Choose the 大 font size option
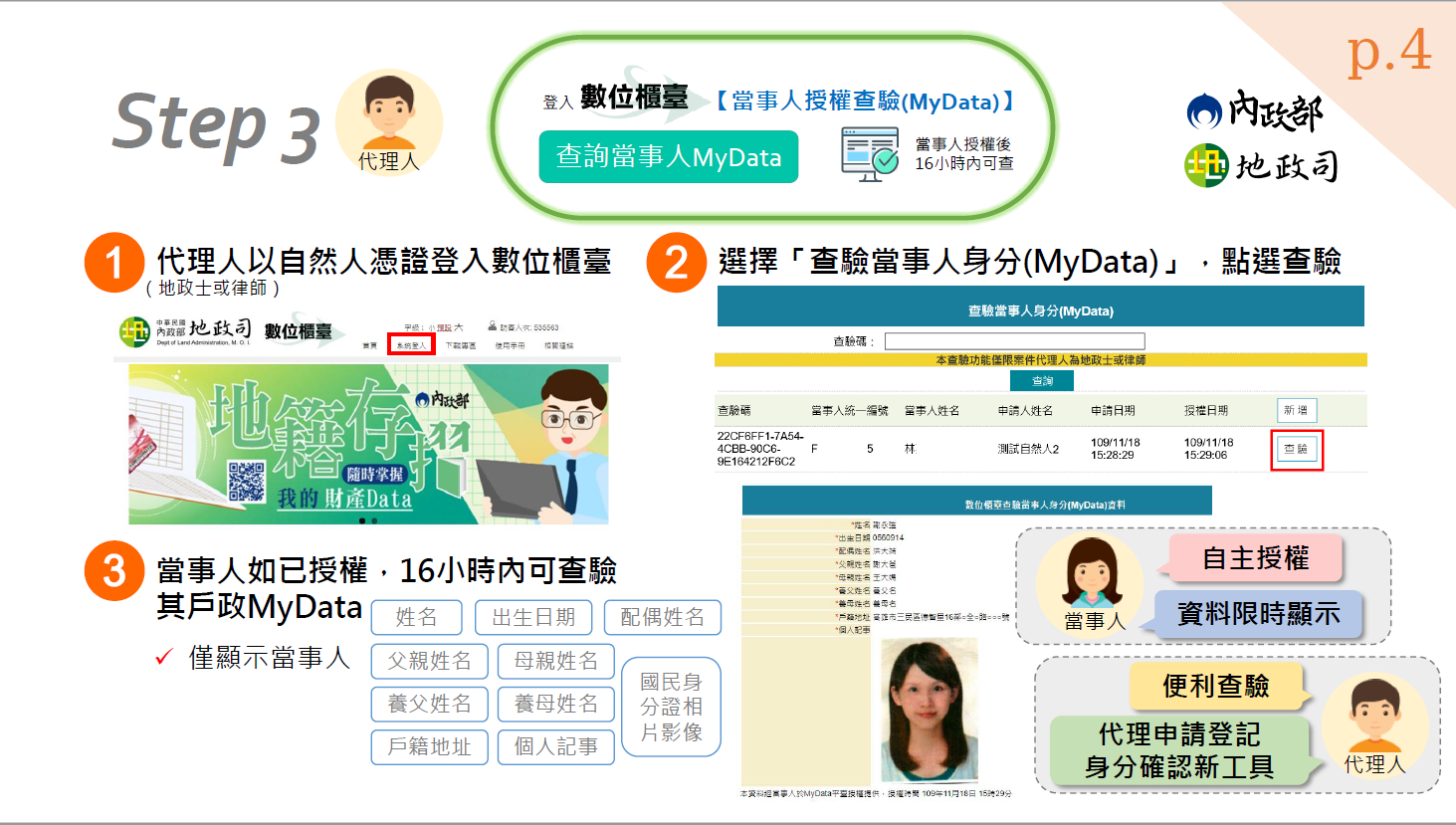The height and width of the screenshot is (825, 1456). 459,327
